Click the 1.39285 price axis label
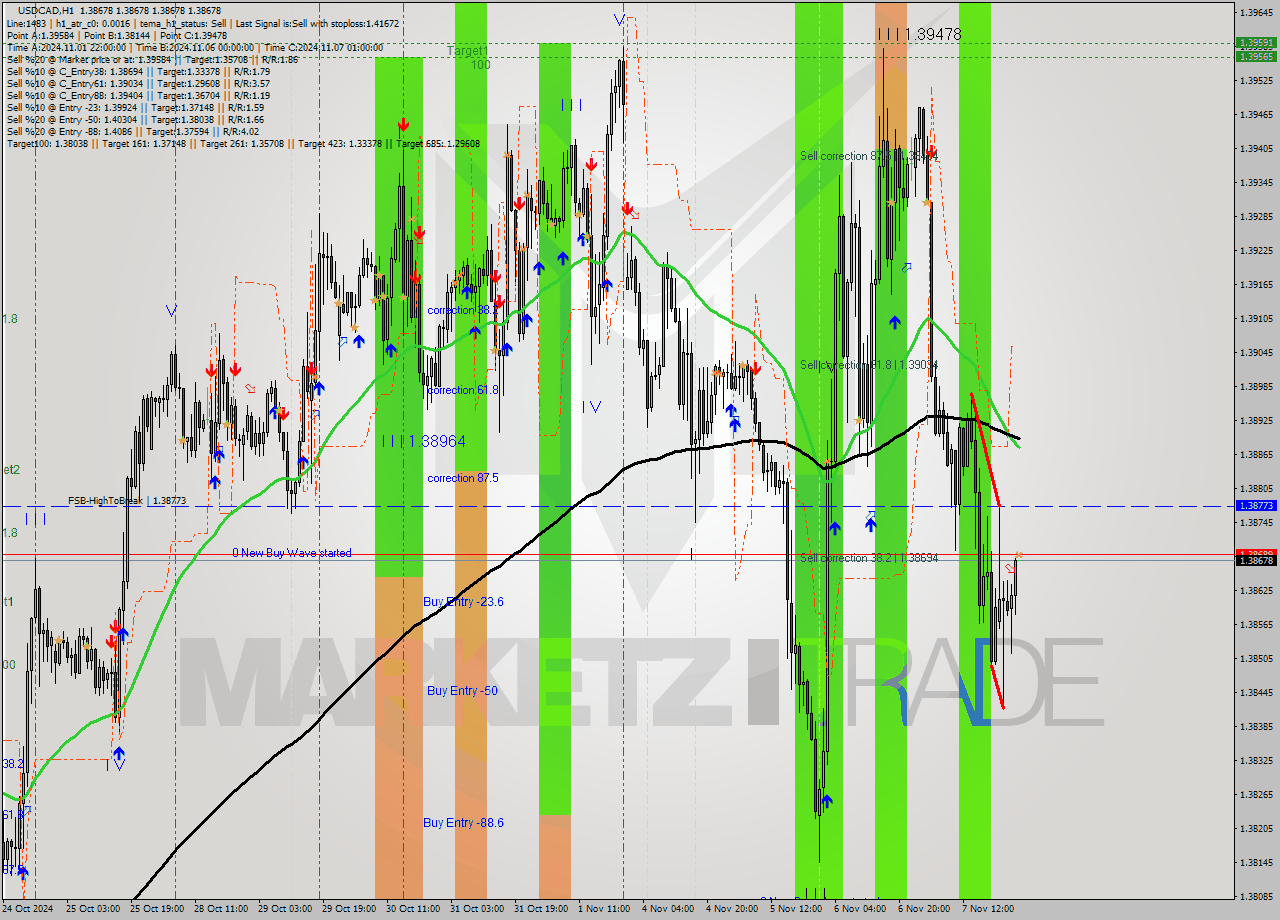 [x=1256, y=216]
